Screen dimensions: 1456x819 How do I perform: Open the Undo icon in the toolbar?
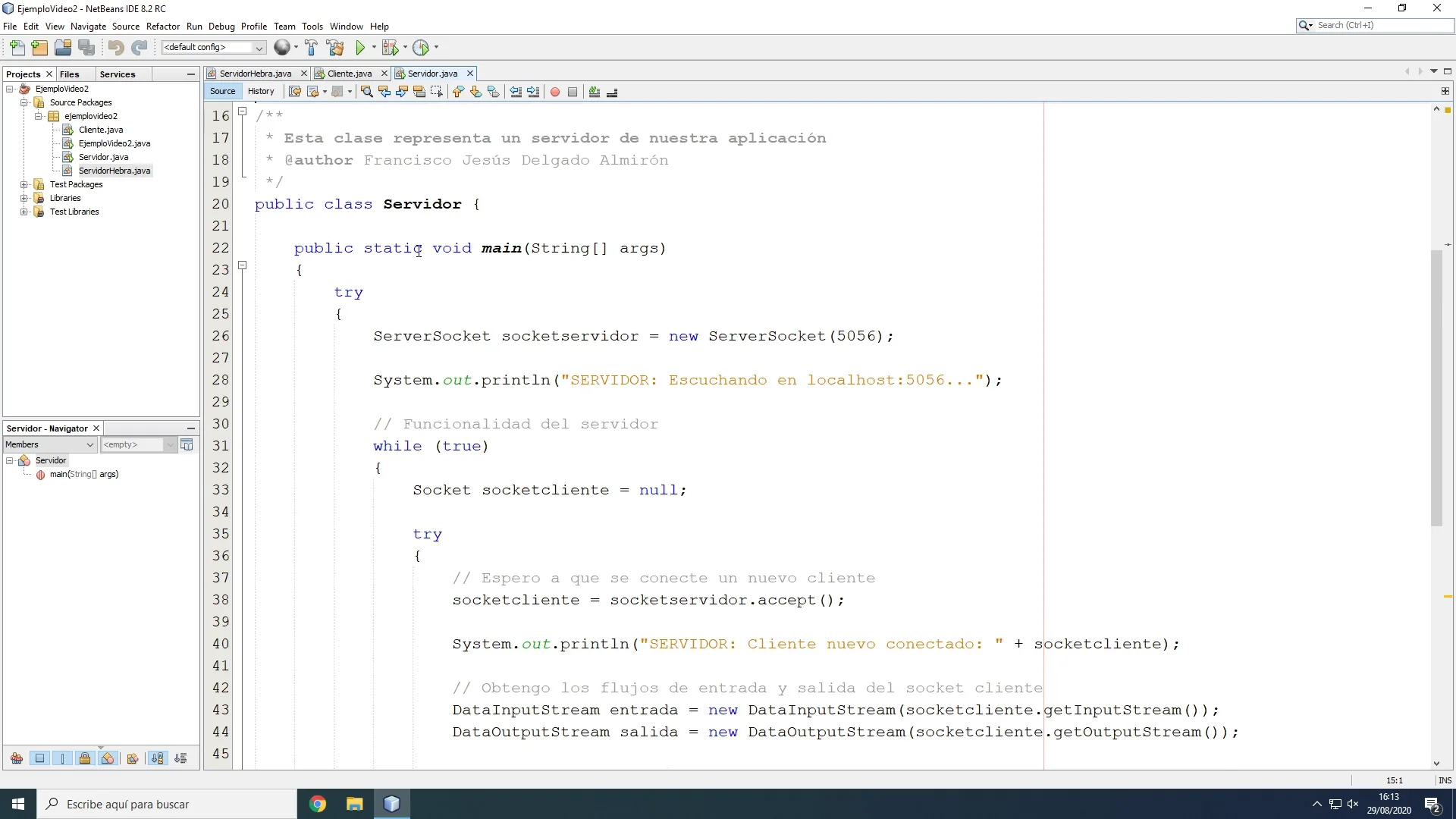[x=116, y=48]
